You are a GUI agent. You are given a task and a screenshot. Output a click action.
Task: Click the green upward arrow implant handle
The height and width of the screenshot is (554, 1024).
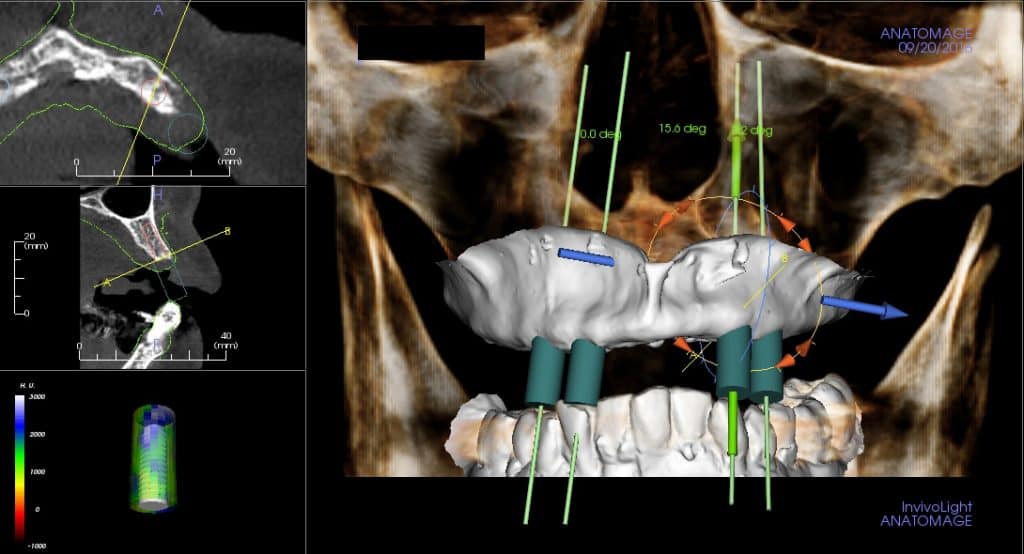point(738,148)
